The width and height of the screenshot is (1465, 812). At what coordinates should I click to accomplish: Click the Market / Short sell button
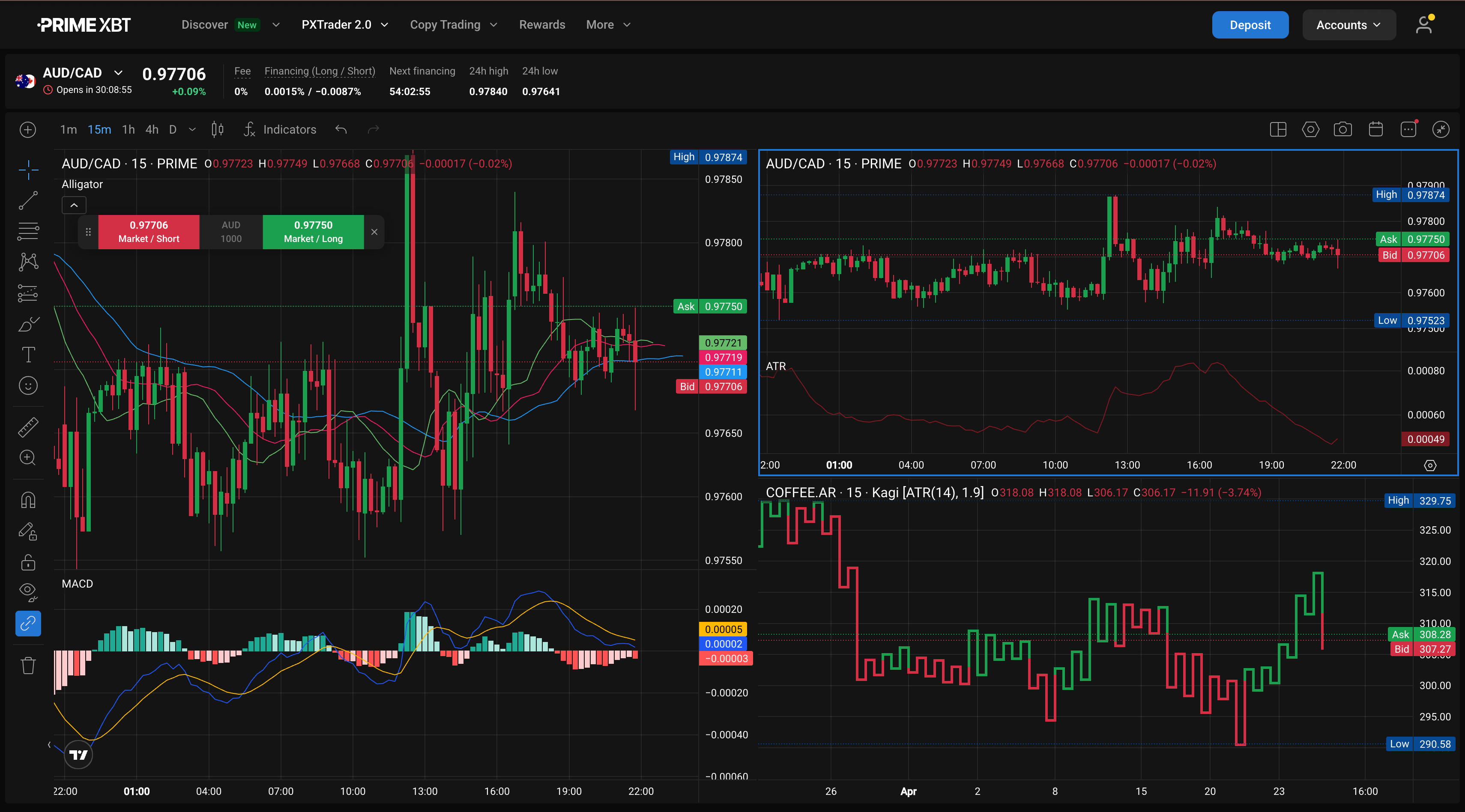[149, 232]
